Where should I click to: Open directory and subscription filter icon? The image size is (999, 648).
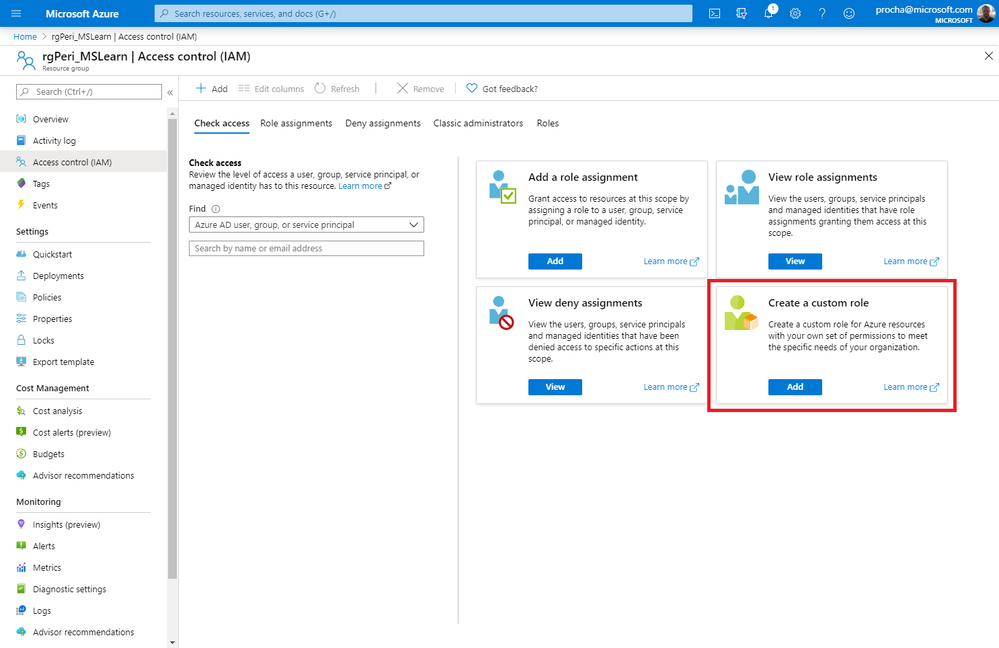click(742, 13)
